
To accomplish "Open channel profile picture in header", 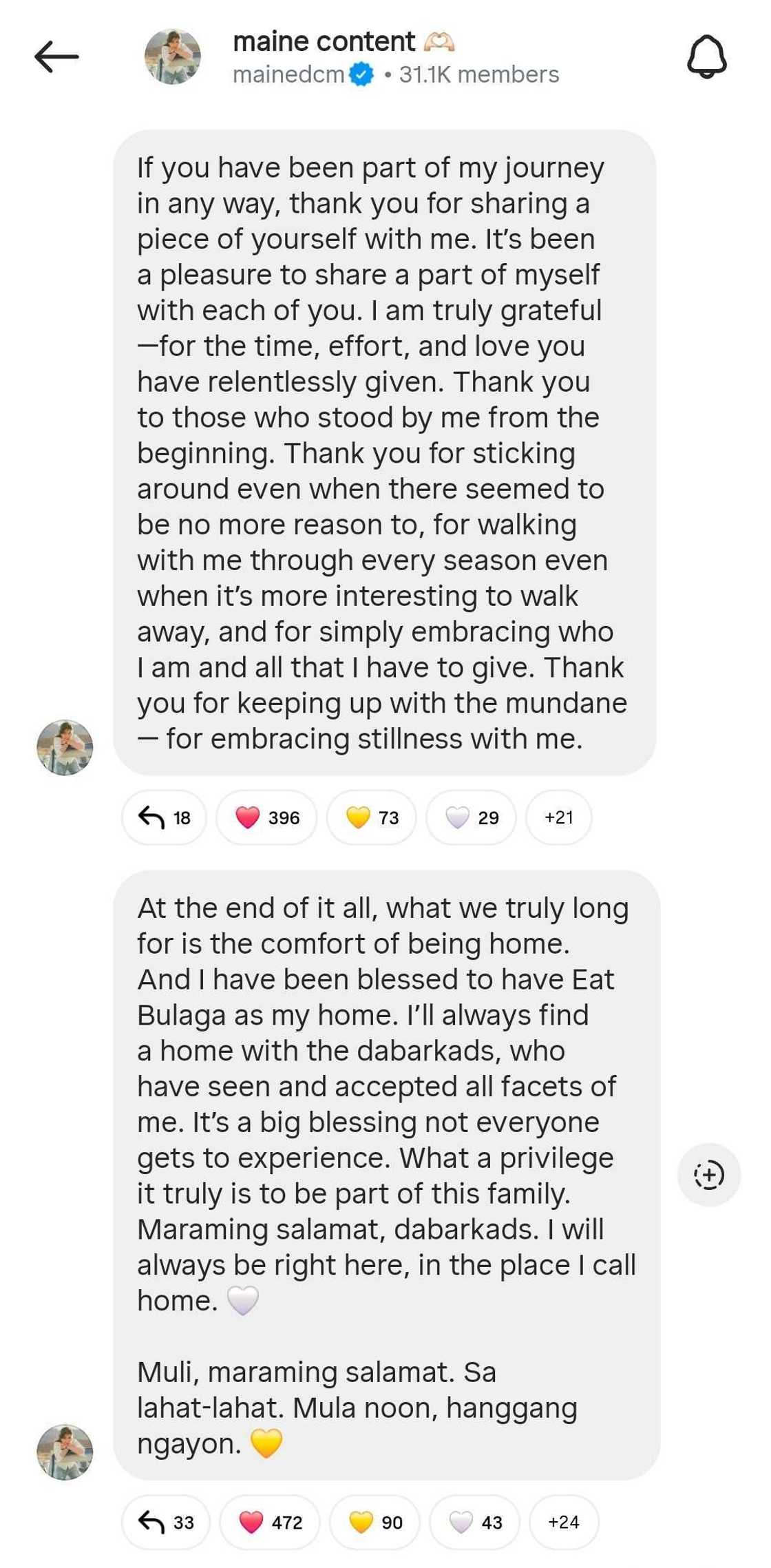I will point(173,56).
